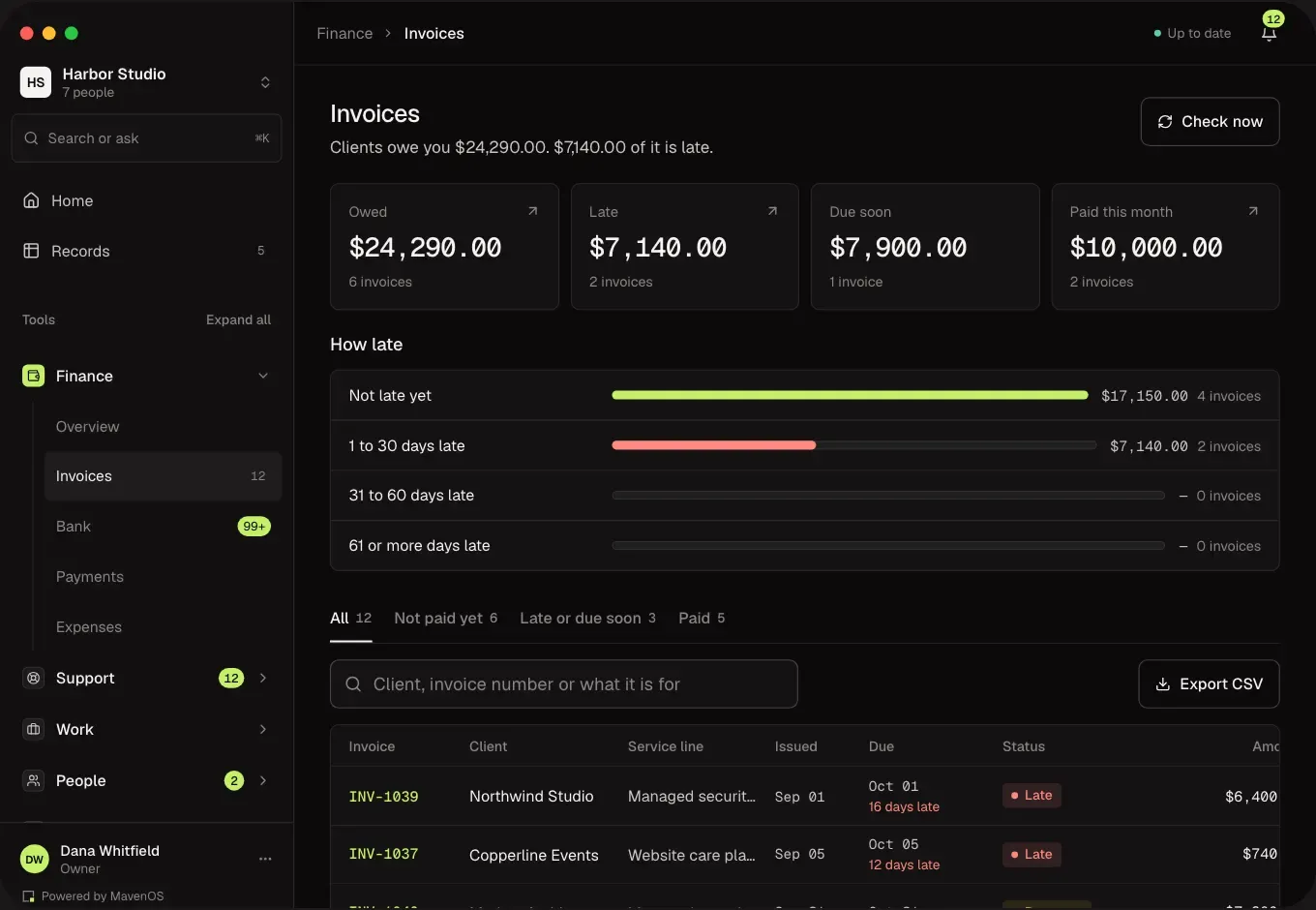Open arrow icon on Late card
Viewport: 1316px width, 910px height.
[772, 211]
